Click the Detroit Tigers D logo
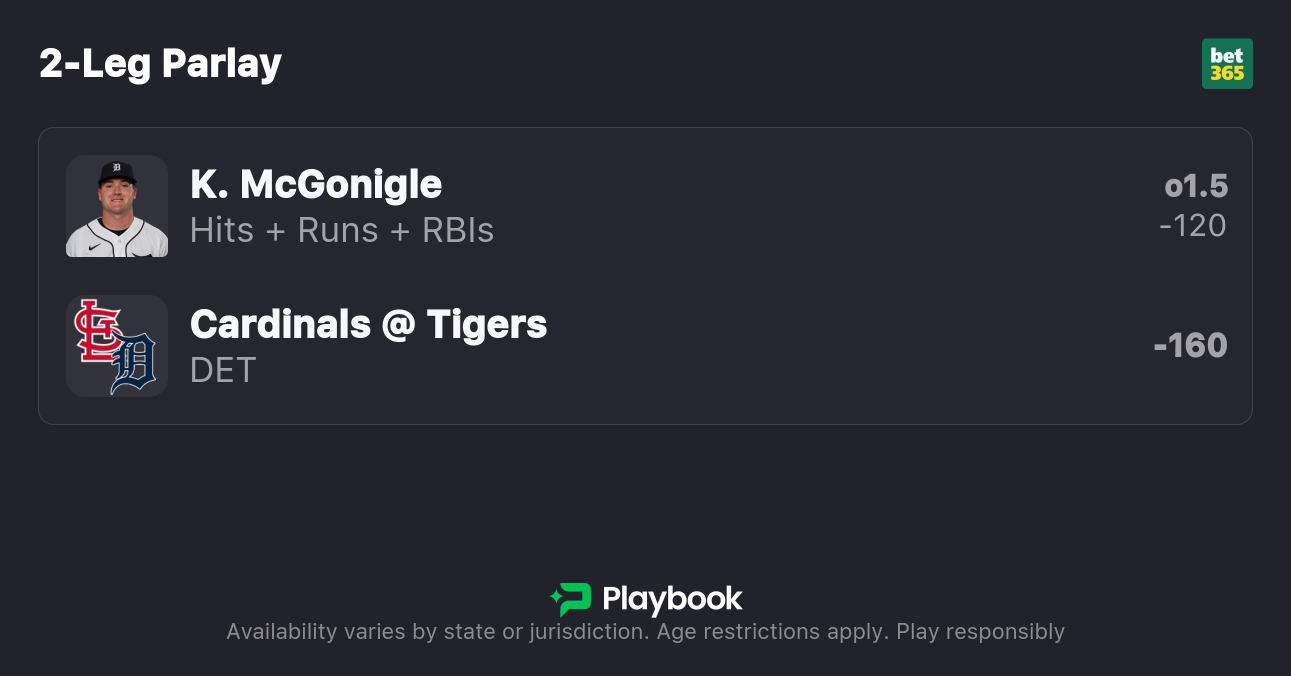The image size is (1291, 676). point(135,362)
